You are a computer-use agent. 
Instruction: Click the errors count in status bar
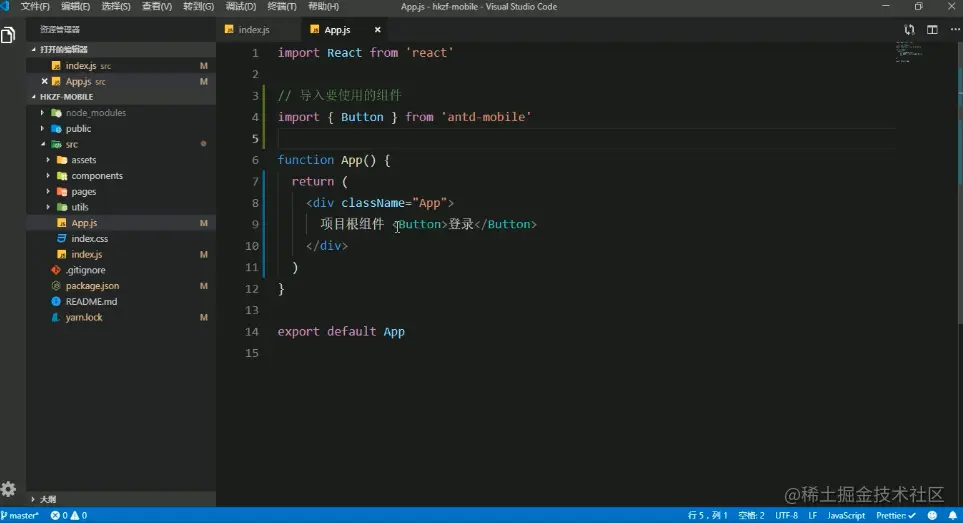point(59,516)
